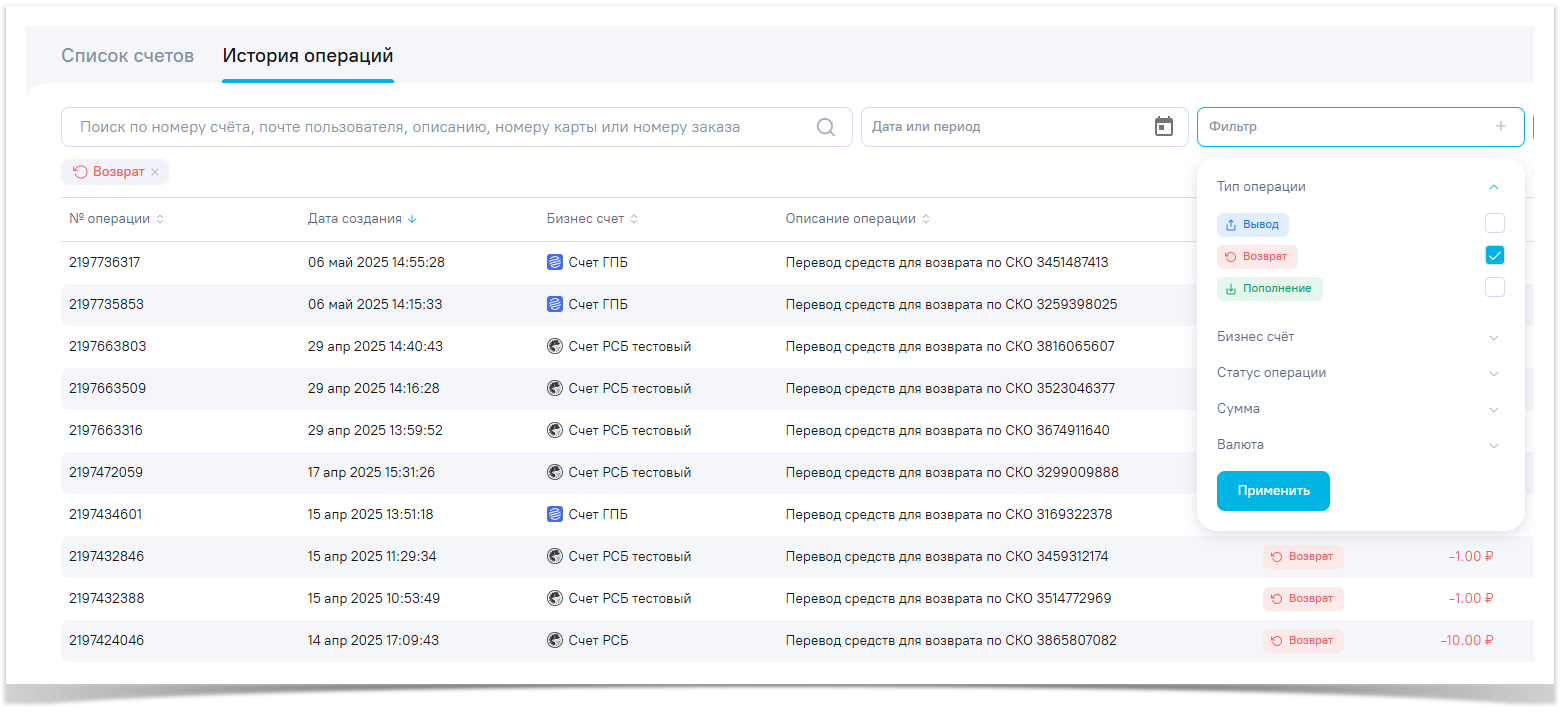This screenshot has height=713, width=1568.
Task: Click the plus icon in Фильтр field
Action: coord(1500,127)
